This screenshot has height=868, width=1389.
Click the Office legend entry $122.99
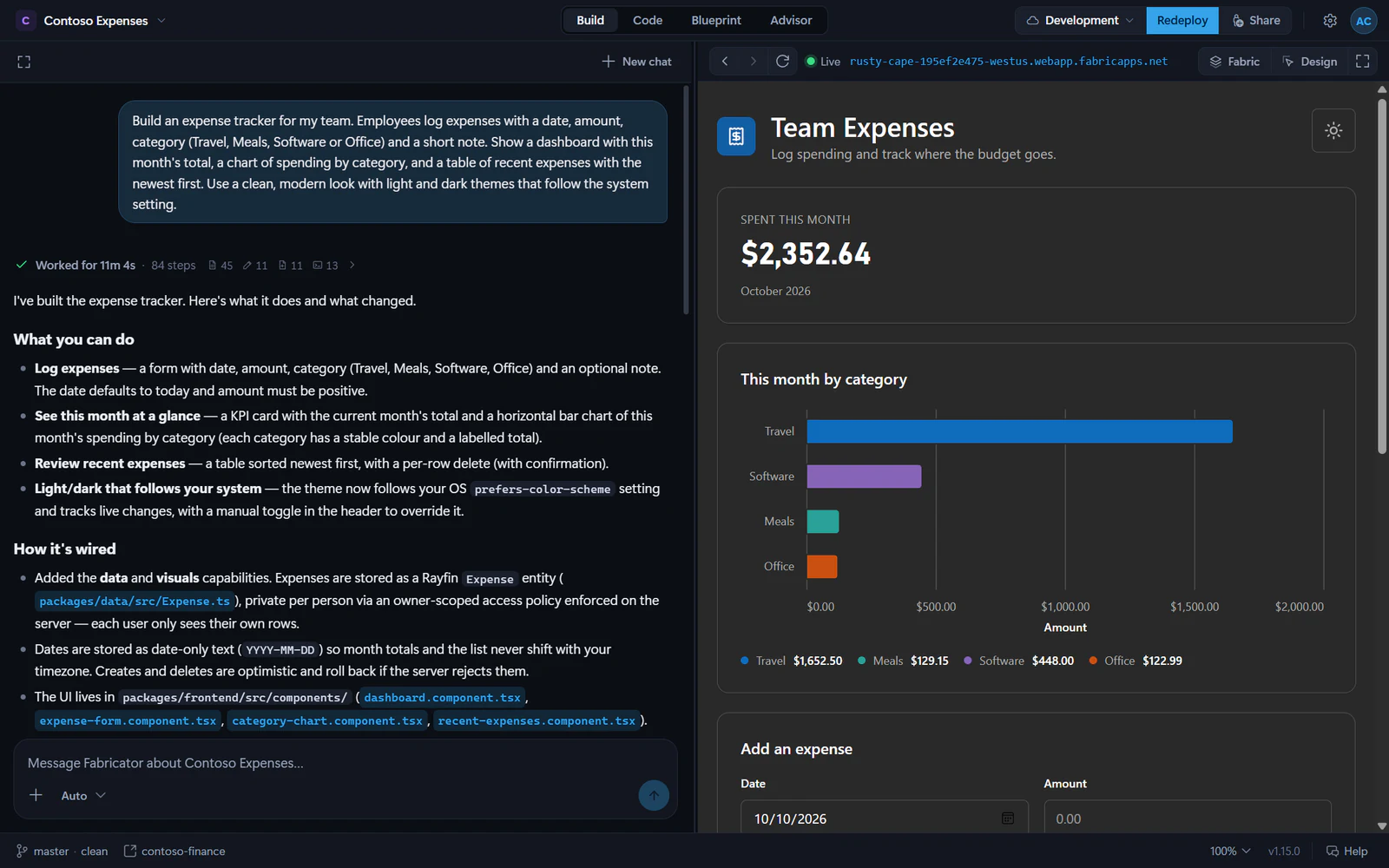(1136, 661)
